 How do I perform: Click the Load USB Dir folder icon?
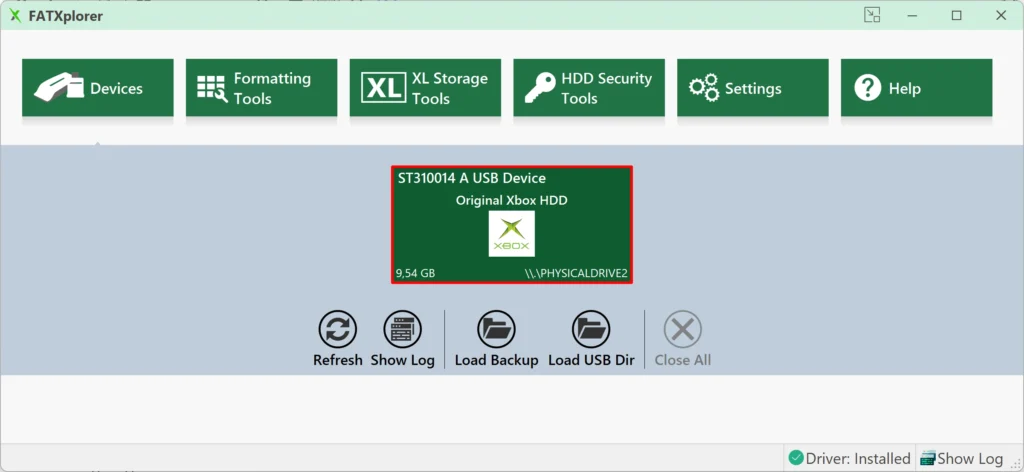click(591, 329)
